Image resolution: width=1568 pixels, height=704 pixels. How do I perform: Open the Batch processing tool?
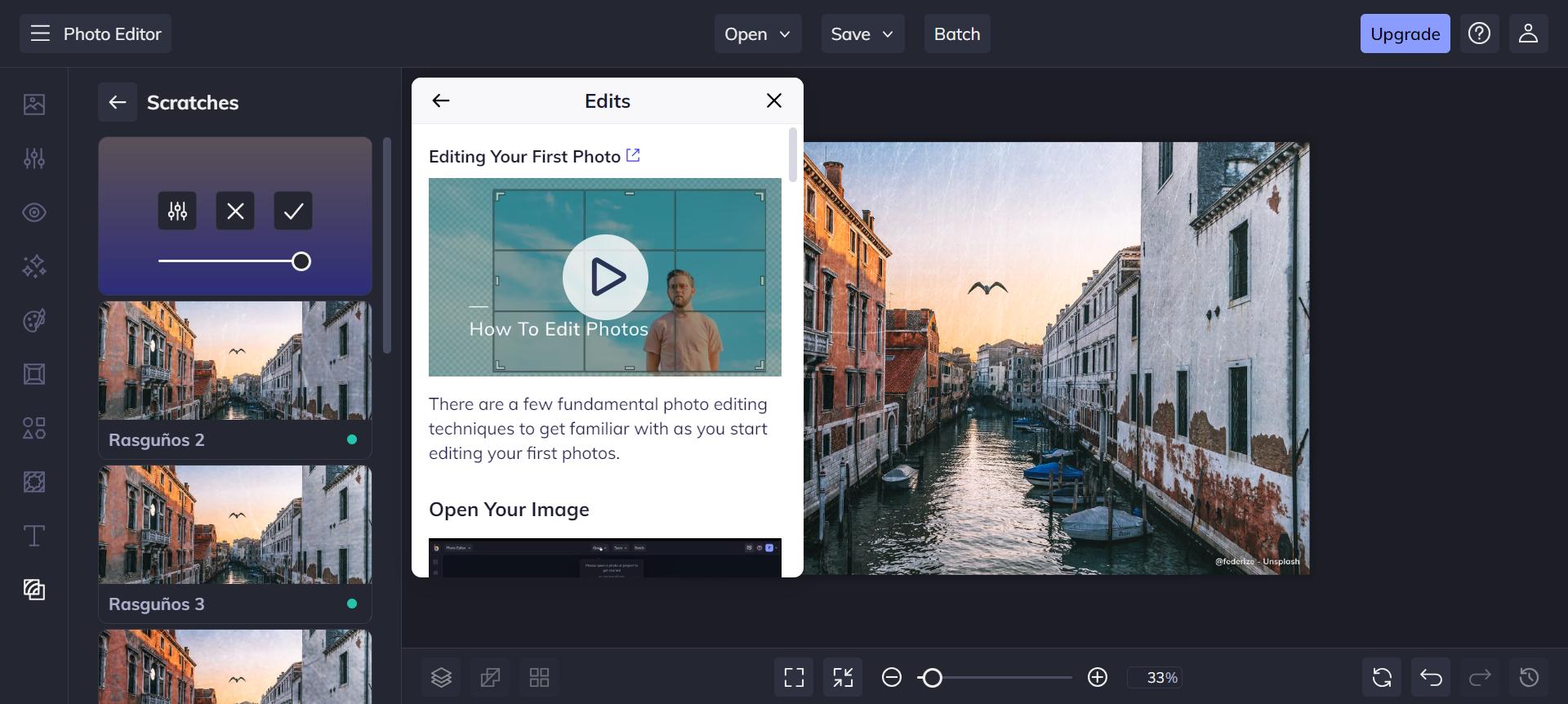point(957,33)
